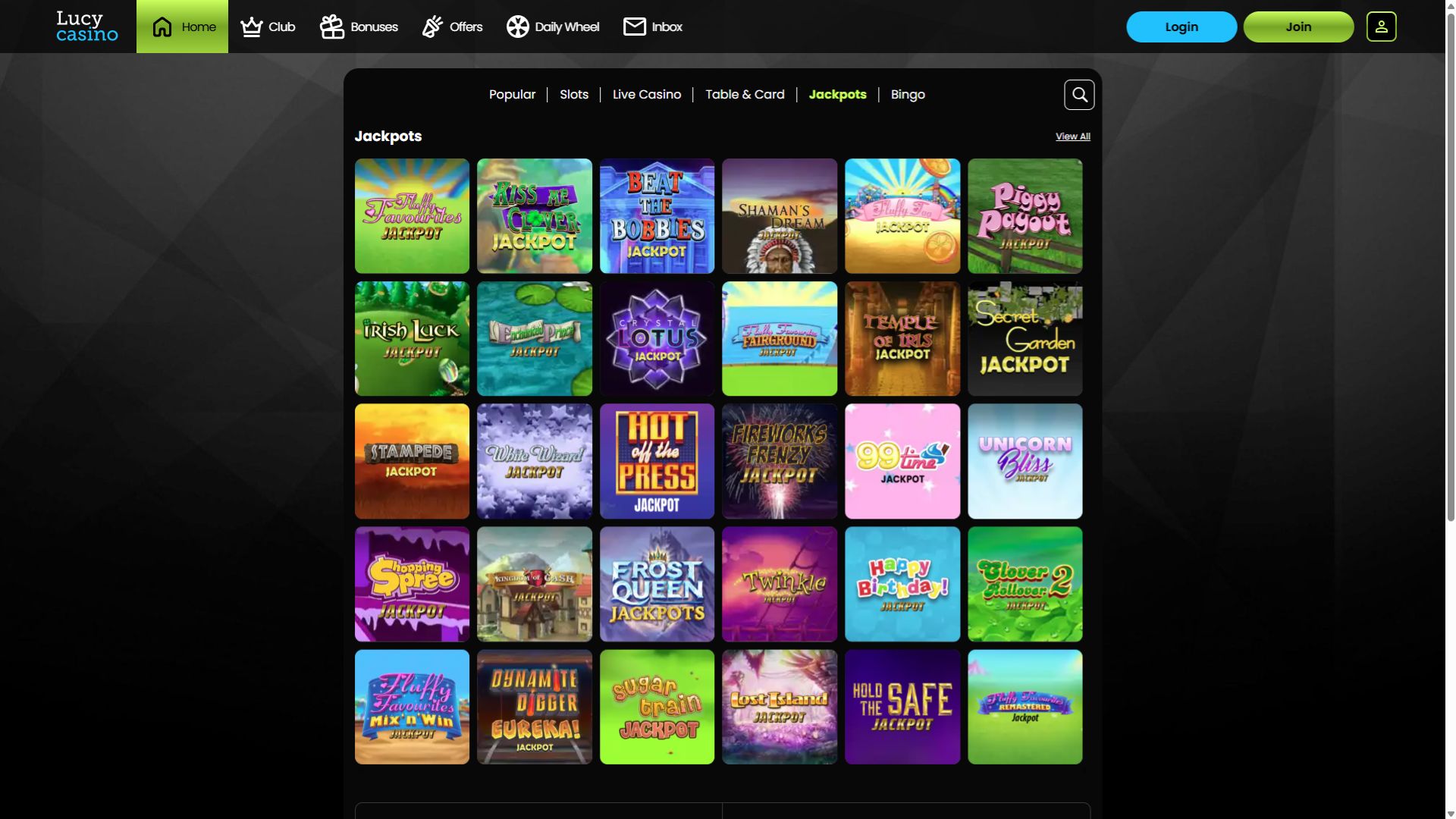
Task: Open Bonuses via the gift icon
Action: click(331, 27)
